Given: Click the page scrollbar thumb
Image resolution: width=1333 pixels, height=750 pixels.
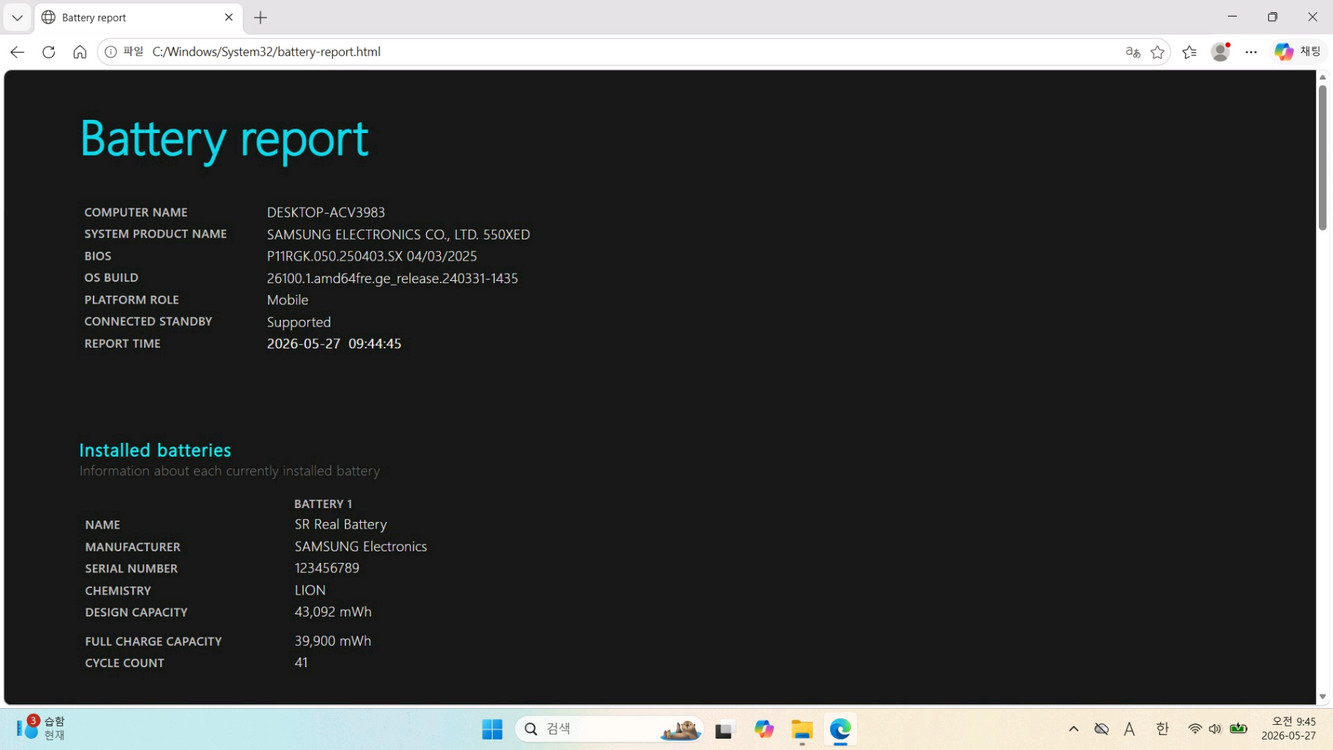Looking at the screenshot, I should click(1322, 157).
